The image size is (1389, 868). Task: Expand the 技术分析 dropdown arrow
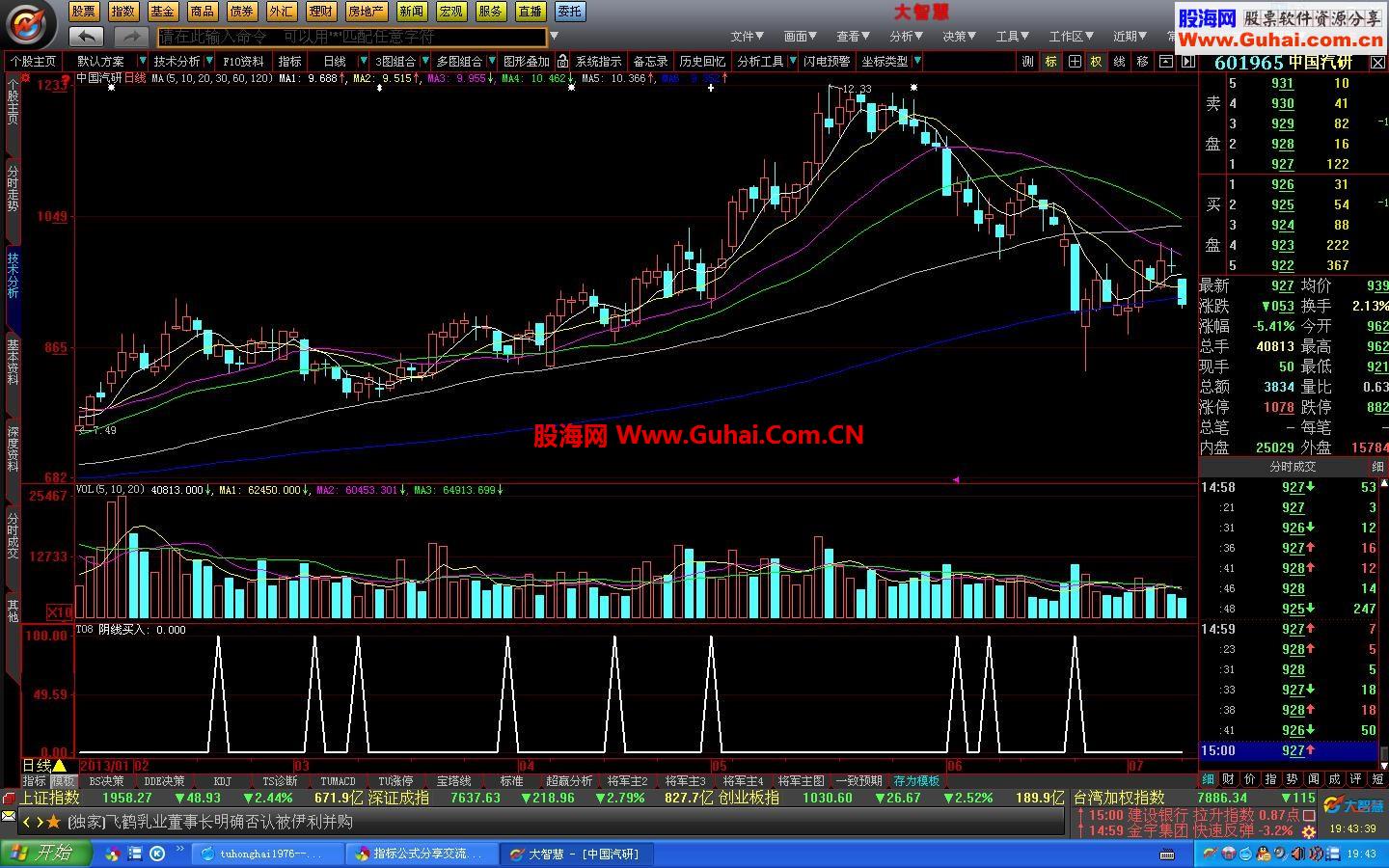(x=208, y=61)
